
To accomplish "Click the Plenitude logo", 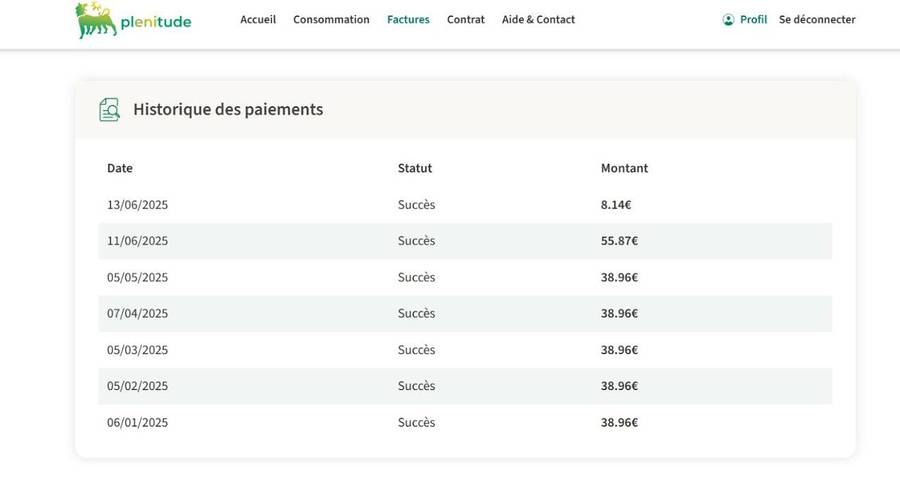I will (133, 20).
